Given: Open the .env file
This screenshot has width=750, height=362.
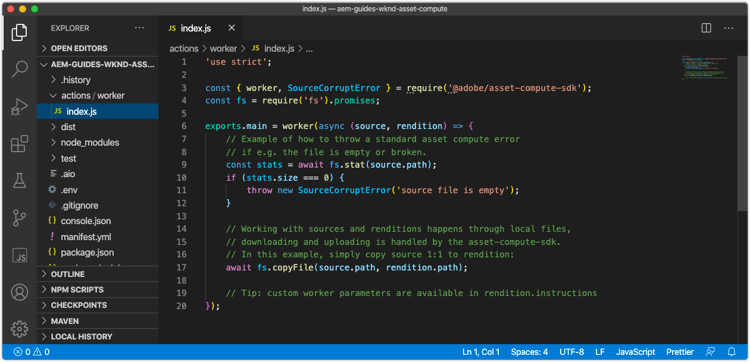Looking at the screenshot, I should 98,190.
